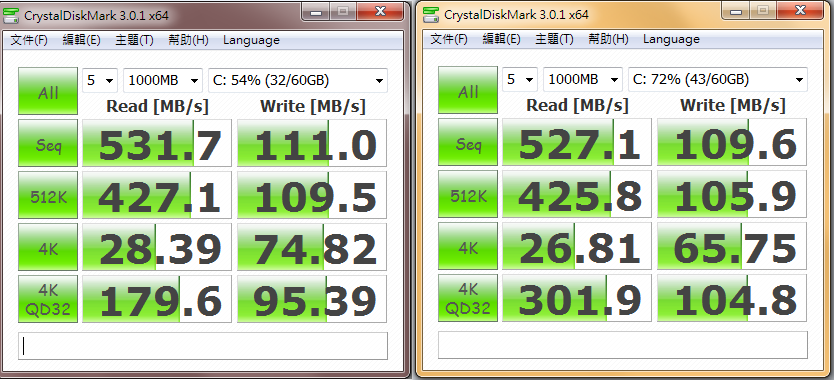
Task: Run all benchmarks in the left window
Action: pos(48,91)
